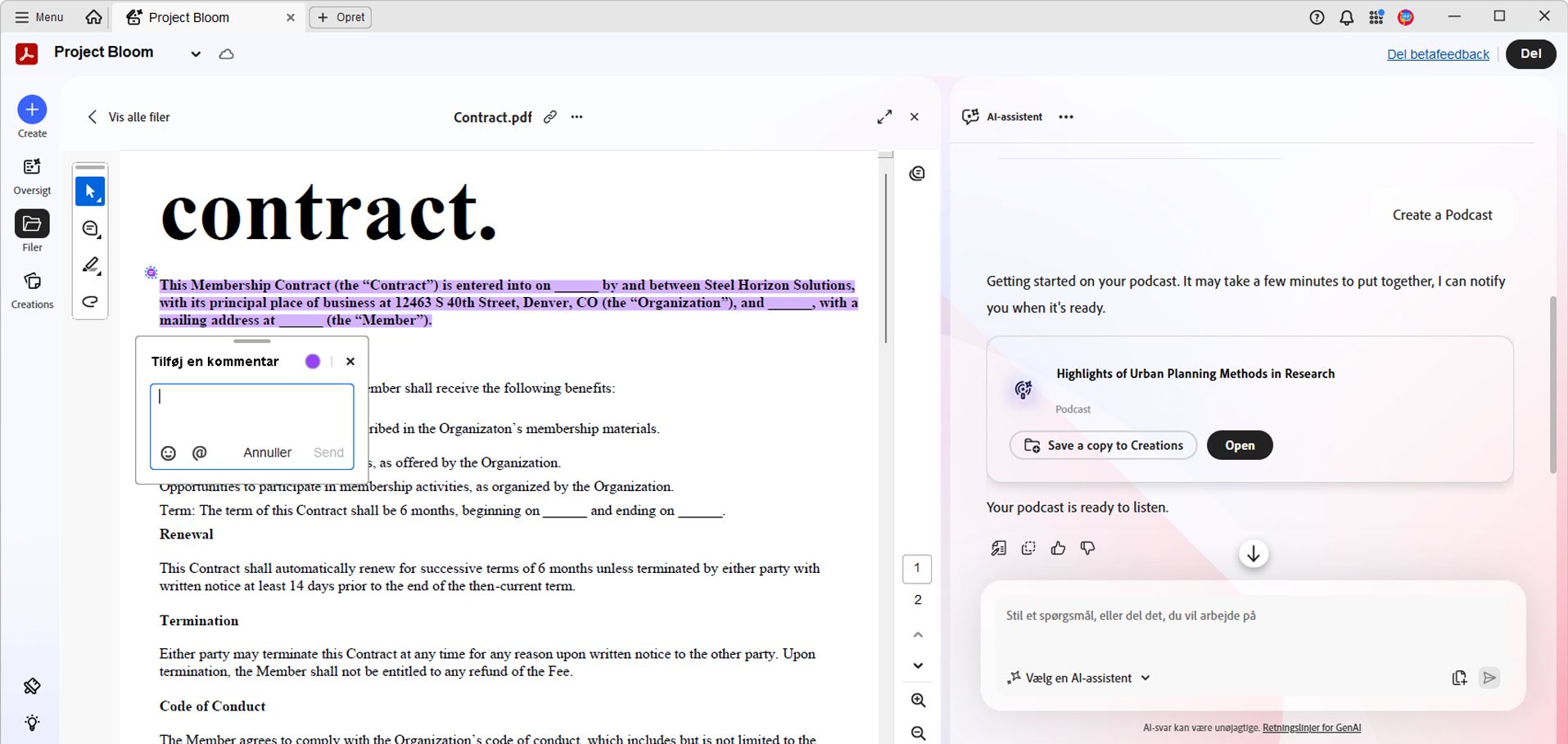Click Annuller to cancel comment
The image size is (1568, 744).
267,453
